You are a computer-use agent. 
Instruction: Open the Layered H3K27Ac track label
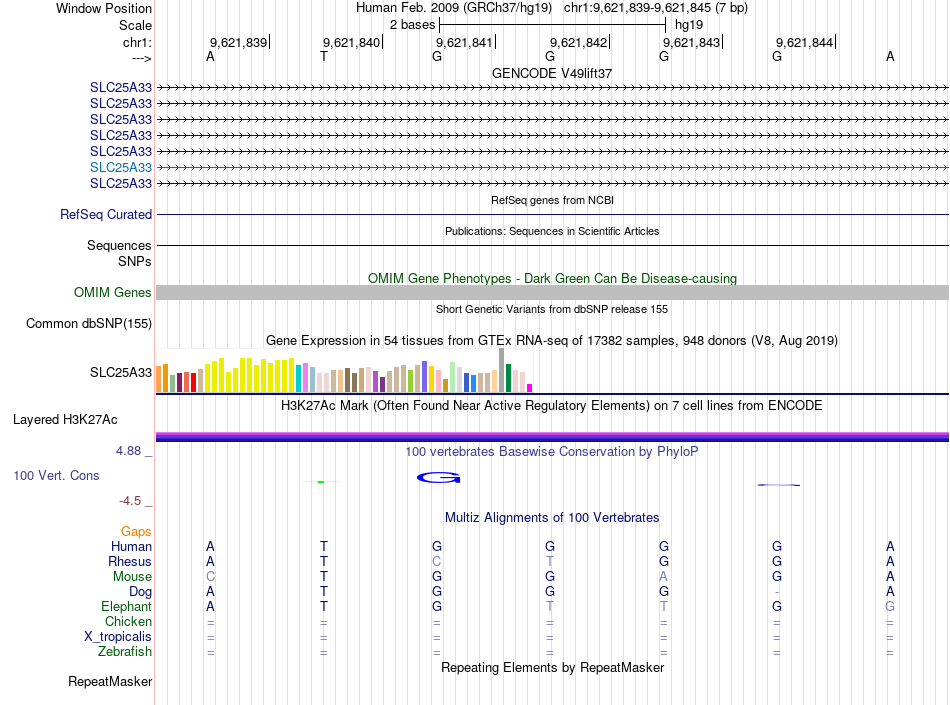pyautogui.click(x=65, y=420)
